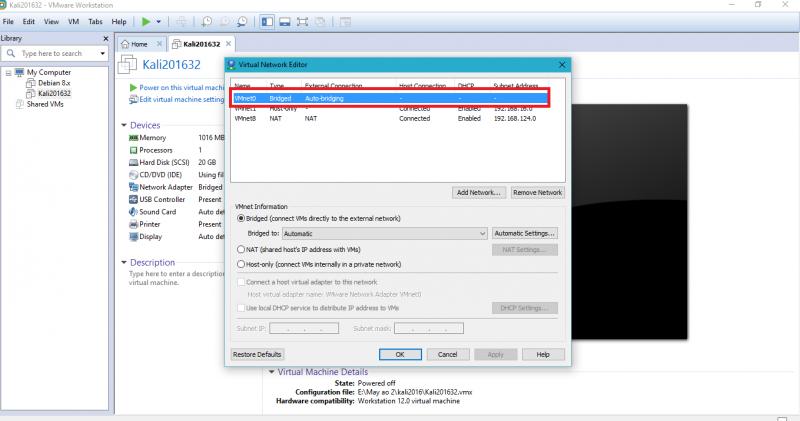
Task: Click the Full Screen mode toolbar icon
Action: tap(303, 21)
